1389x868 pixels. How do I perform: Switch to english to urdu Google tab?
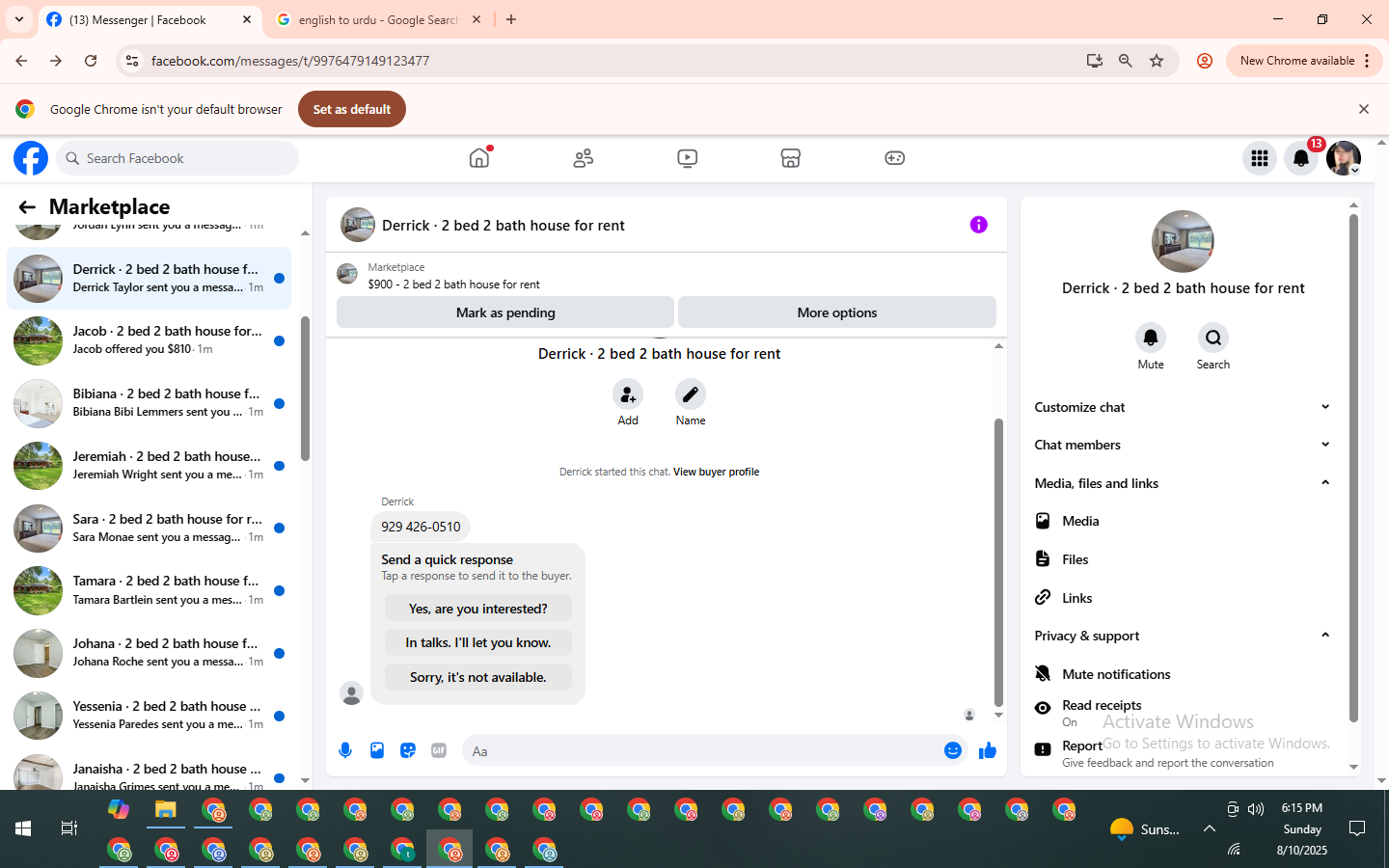[378, 20]
